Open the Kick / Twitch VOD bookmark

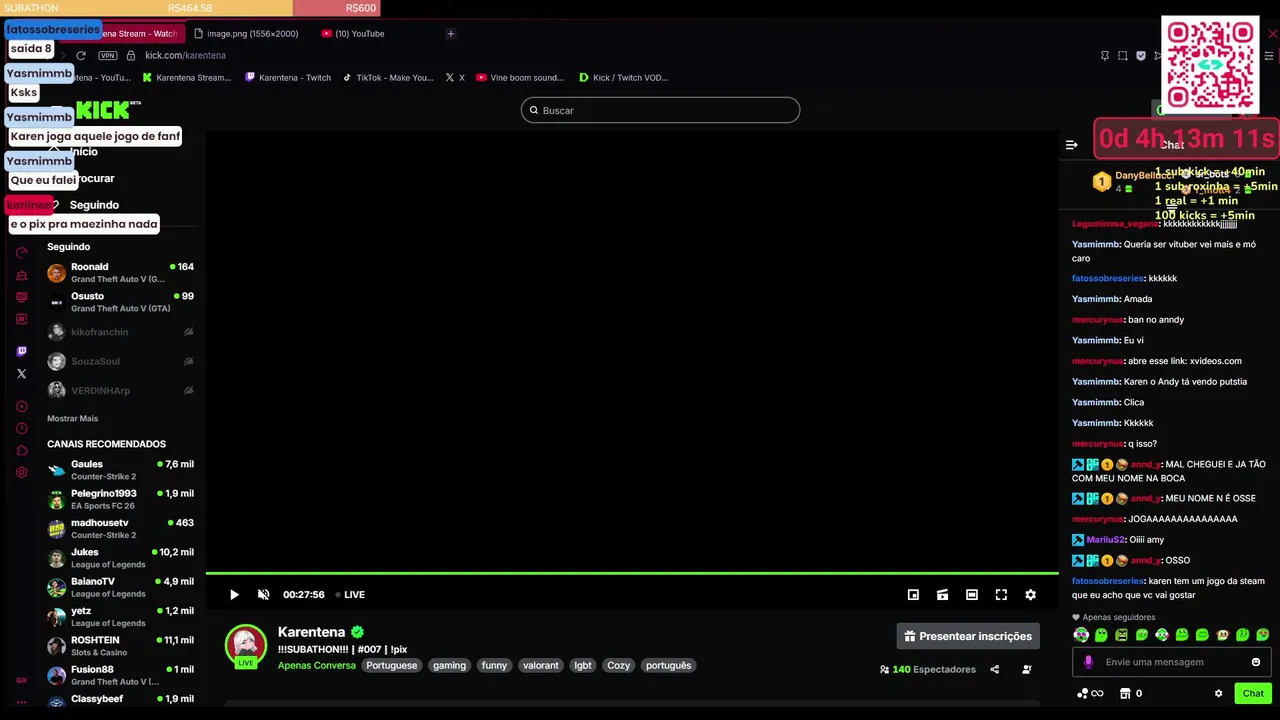(x=624, y=78)
